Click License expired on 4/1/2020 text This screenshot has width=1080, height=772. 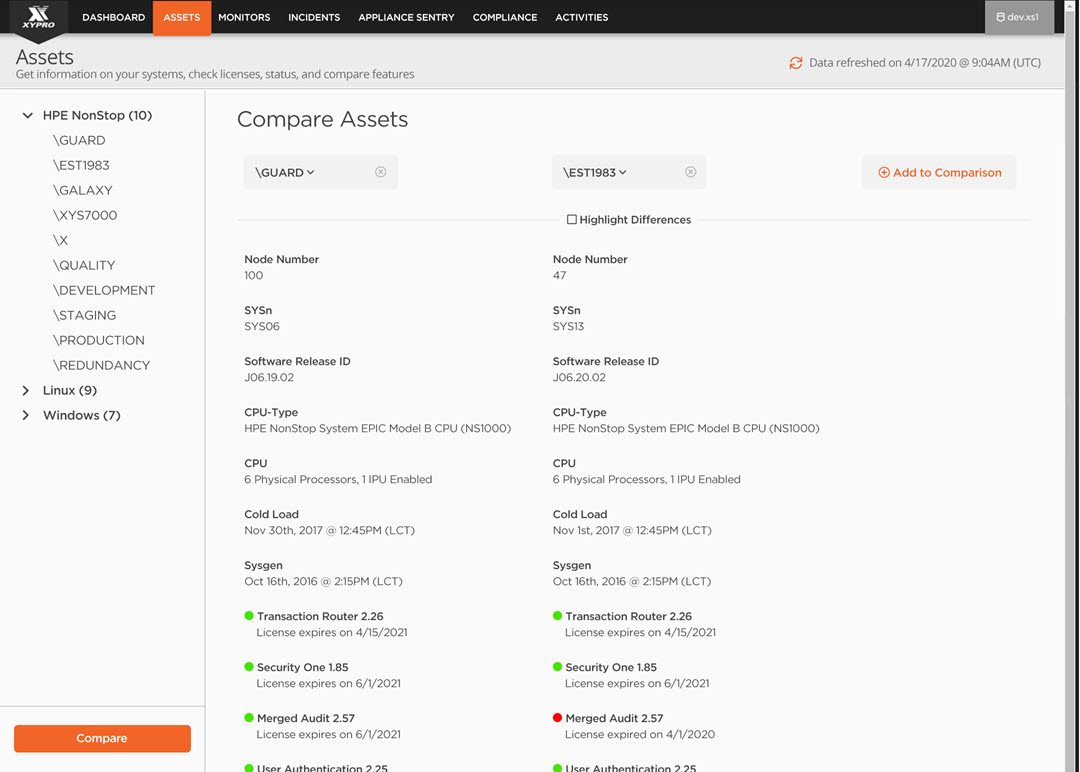(640, 734)
